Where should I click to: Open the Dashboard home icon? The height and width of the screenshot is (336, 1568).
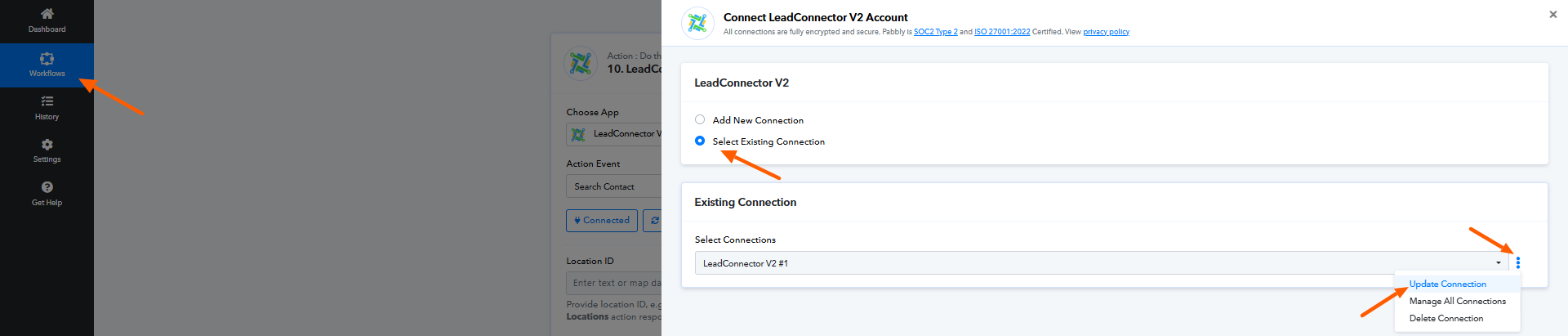[47, 13]
